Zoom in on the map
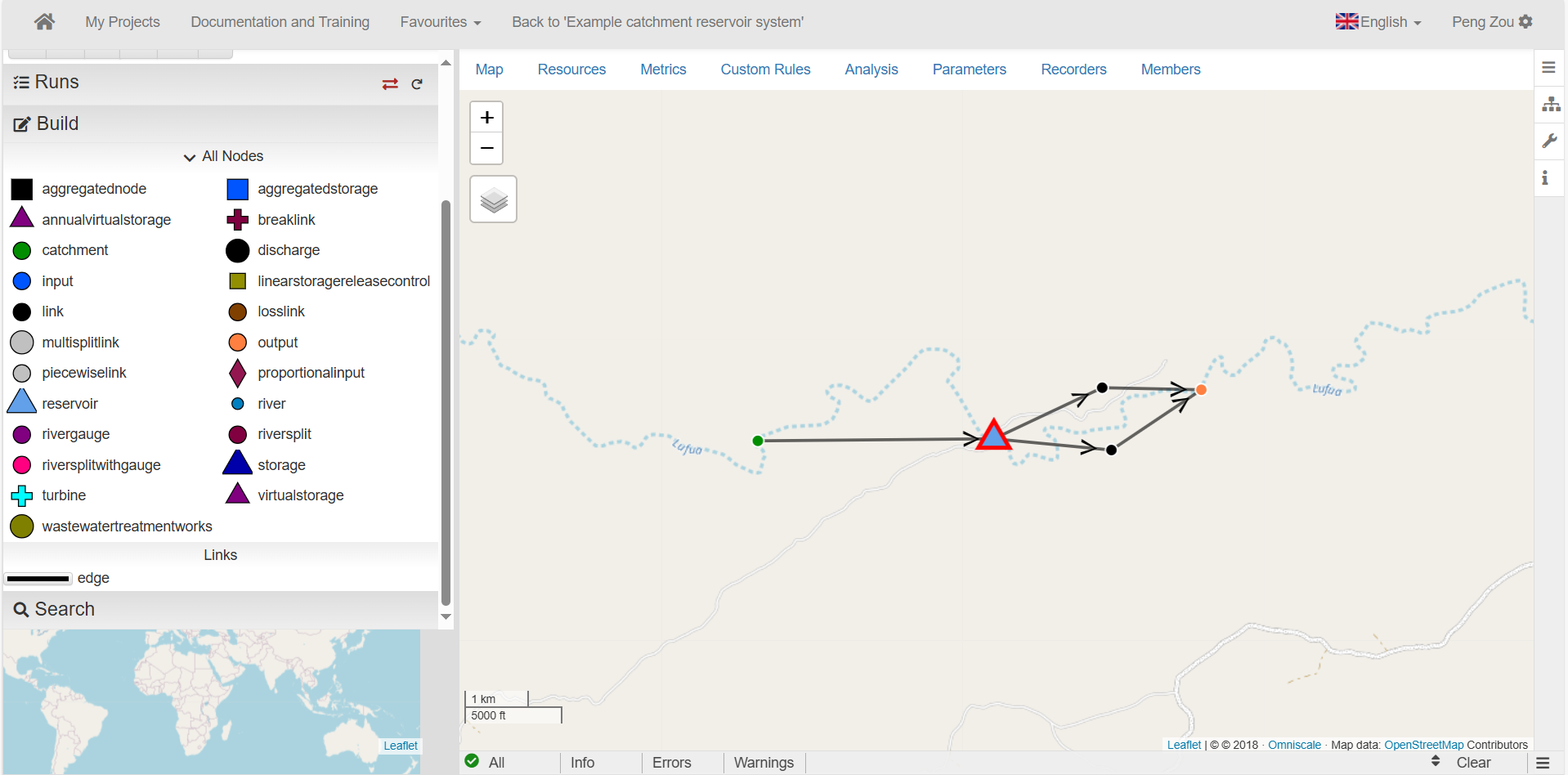1568x775 pixels. tap(486, 118)
